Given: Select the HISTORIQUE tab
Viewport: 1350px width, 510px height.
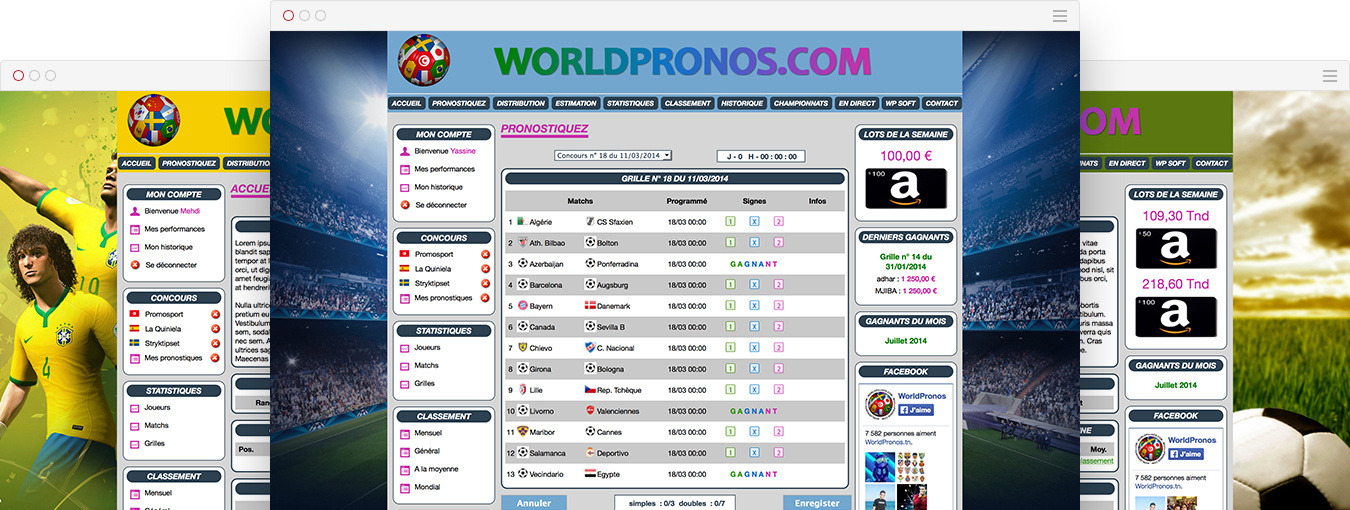Looking at the screenshot, I should click(742, 103).
